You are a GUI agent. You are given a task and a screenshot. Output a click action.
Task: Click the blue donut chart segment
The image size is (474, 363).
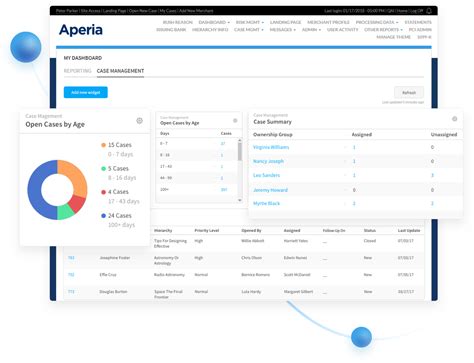coord(35,190)
